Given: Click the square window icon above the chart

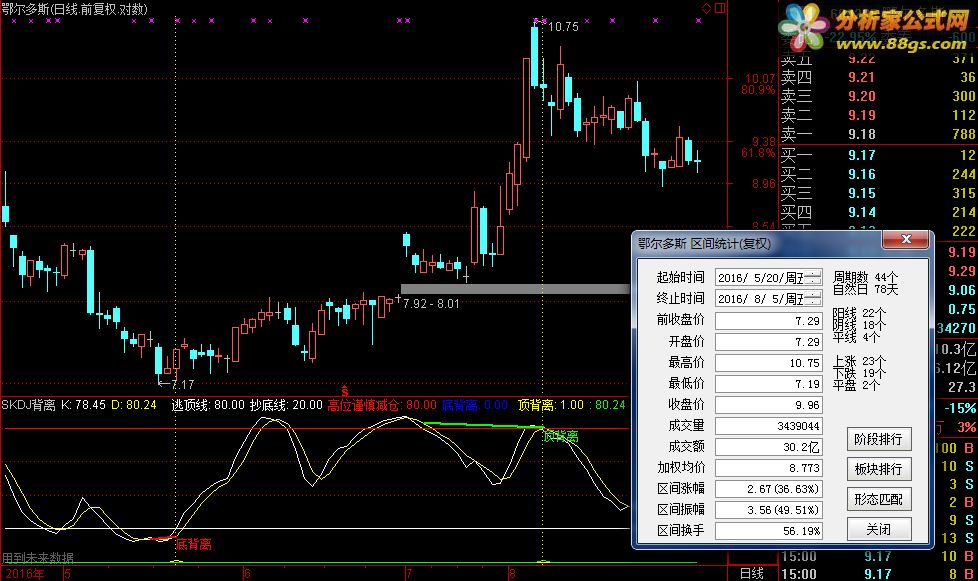Looking at the screenshot, I should pos(720,8).
